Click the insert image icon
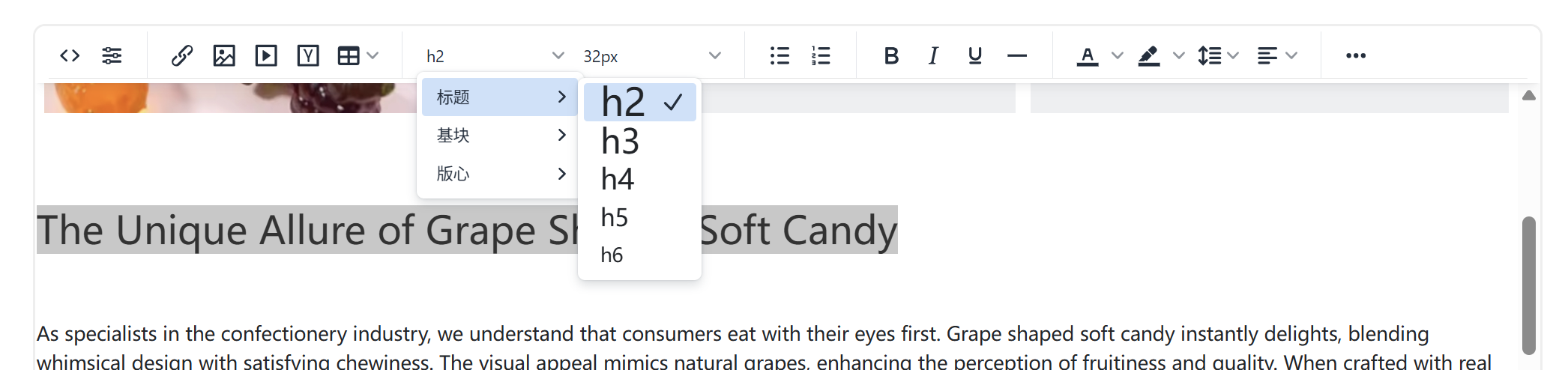The height and width of the screenshot is (370, 1568). (224, 55)
